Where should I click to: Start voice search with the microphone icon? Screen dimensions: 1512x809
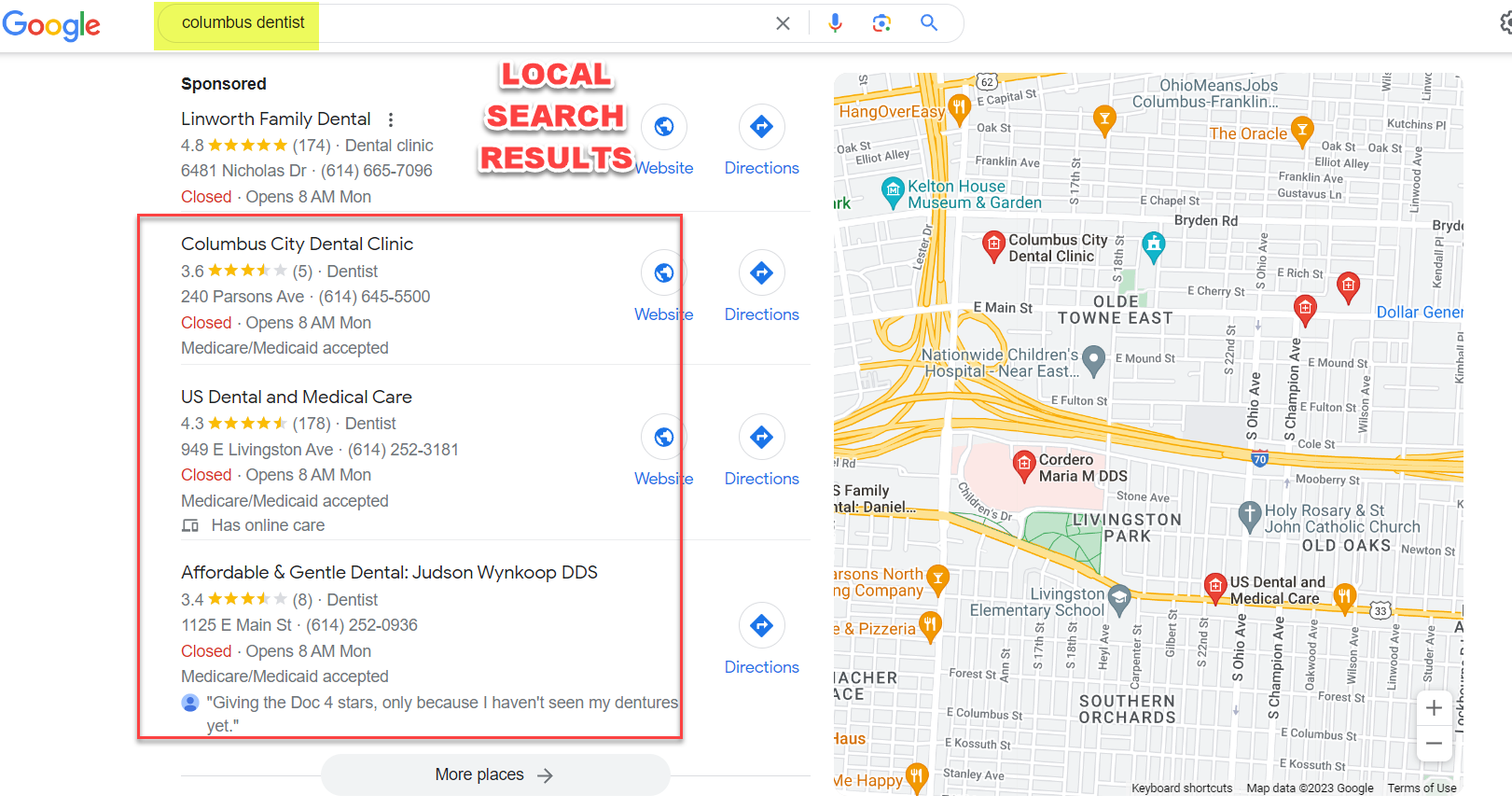[835, 23]
